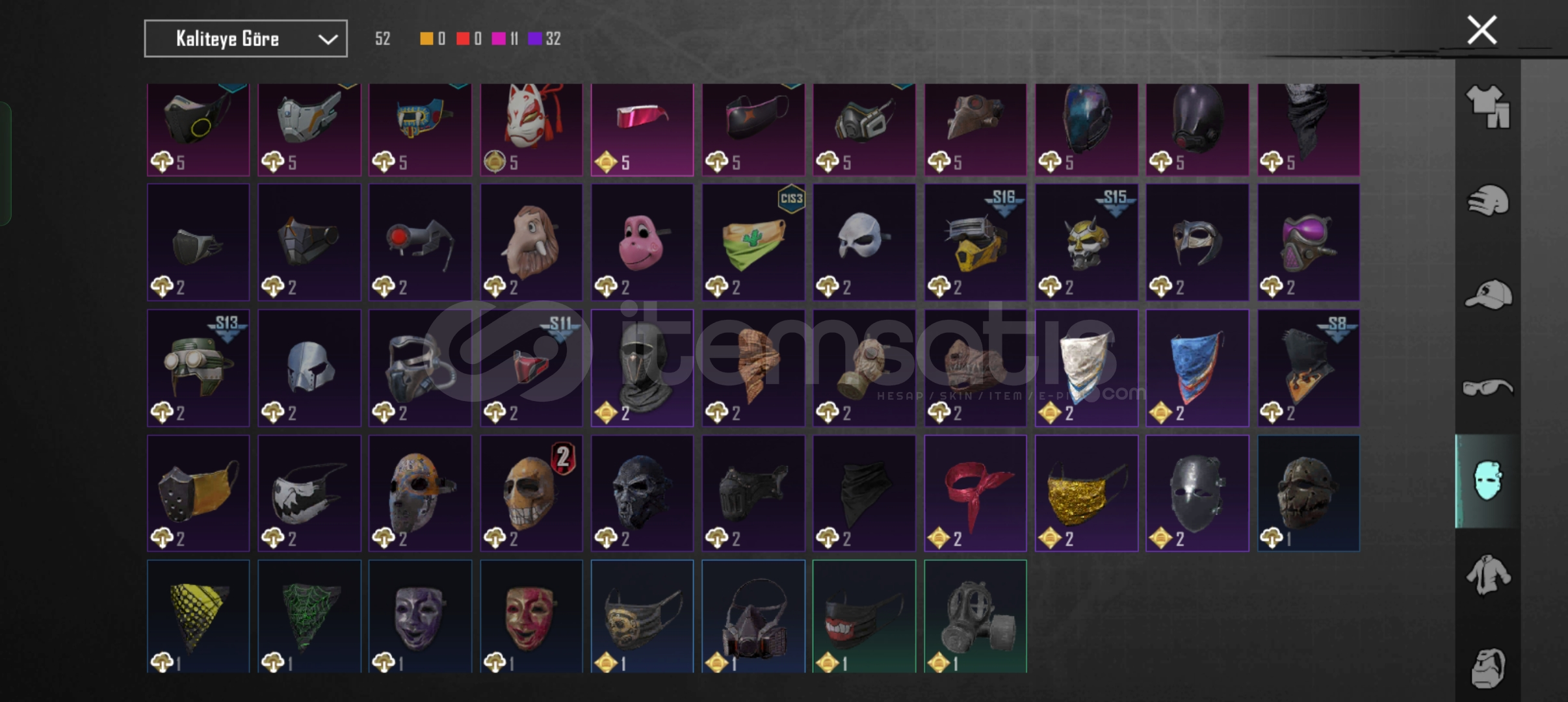This screenshot has height=702, width=1568.
Task: Switch to the sunglasses category icon
Action: pyautogui.click(x=1487, y=388)
